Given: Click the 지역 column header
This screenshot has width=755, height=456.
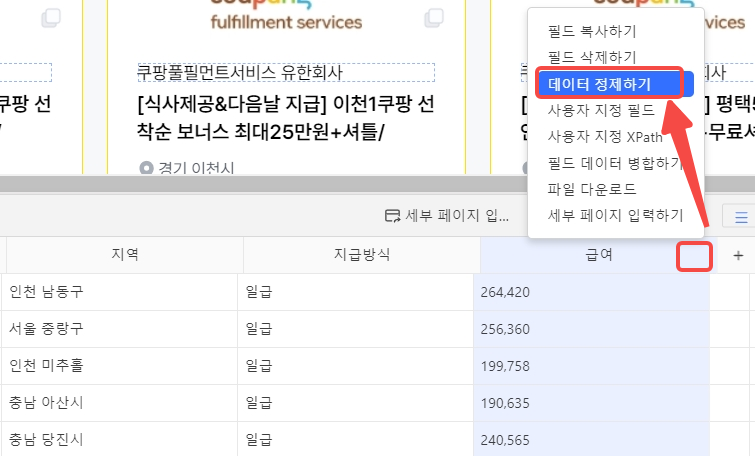Looking at the screenshot, I should [x=124, y=256].
